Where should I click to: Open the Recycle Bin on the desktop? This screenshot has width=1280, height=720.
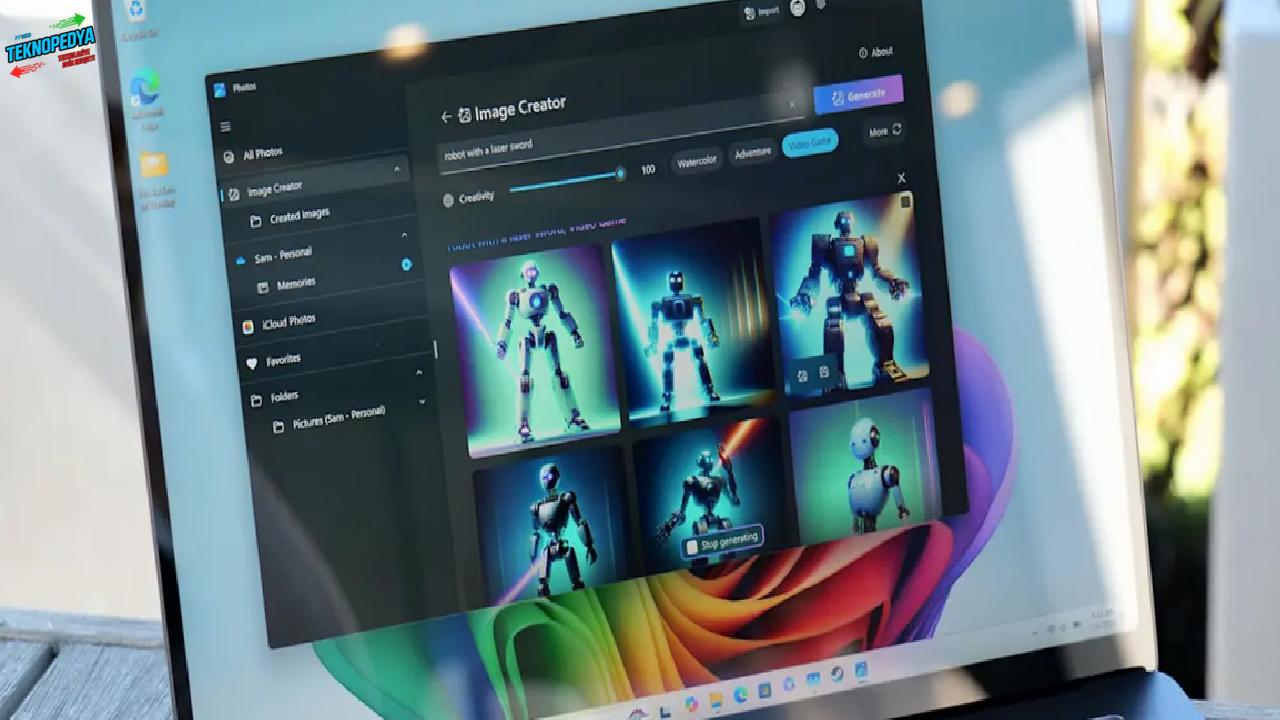click(133, 12)
